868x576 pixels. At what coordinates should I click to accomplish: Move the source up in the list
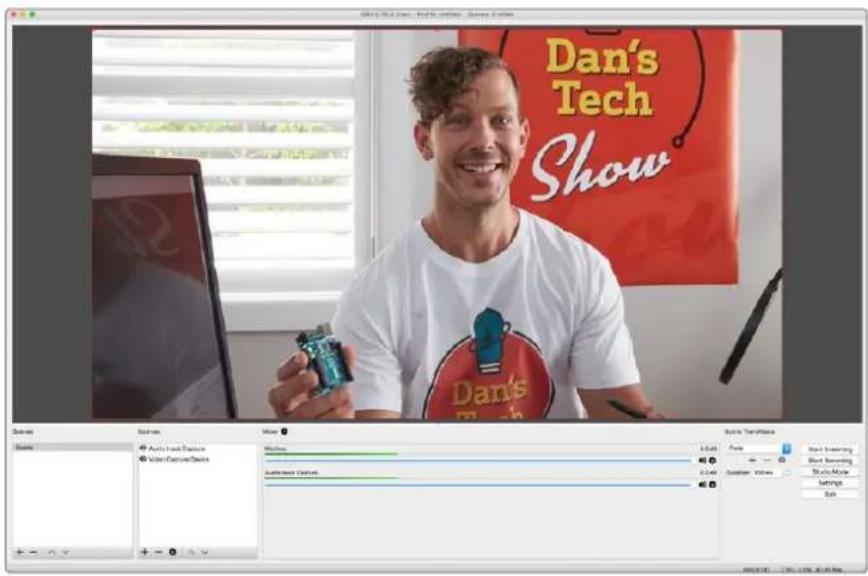pos(191,552)
